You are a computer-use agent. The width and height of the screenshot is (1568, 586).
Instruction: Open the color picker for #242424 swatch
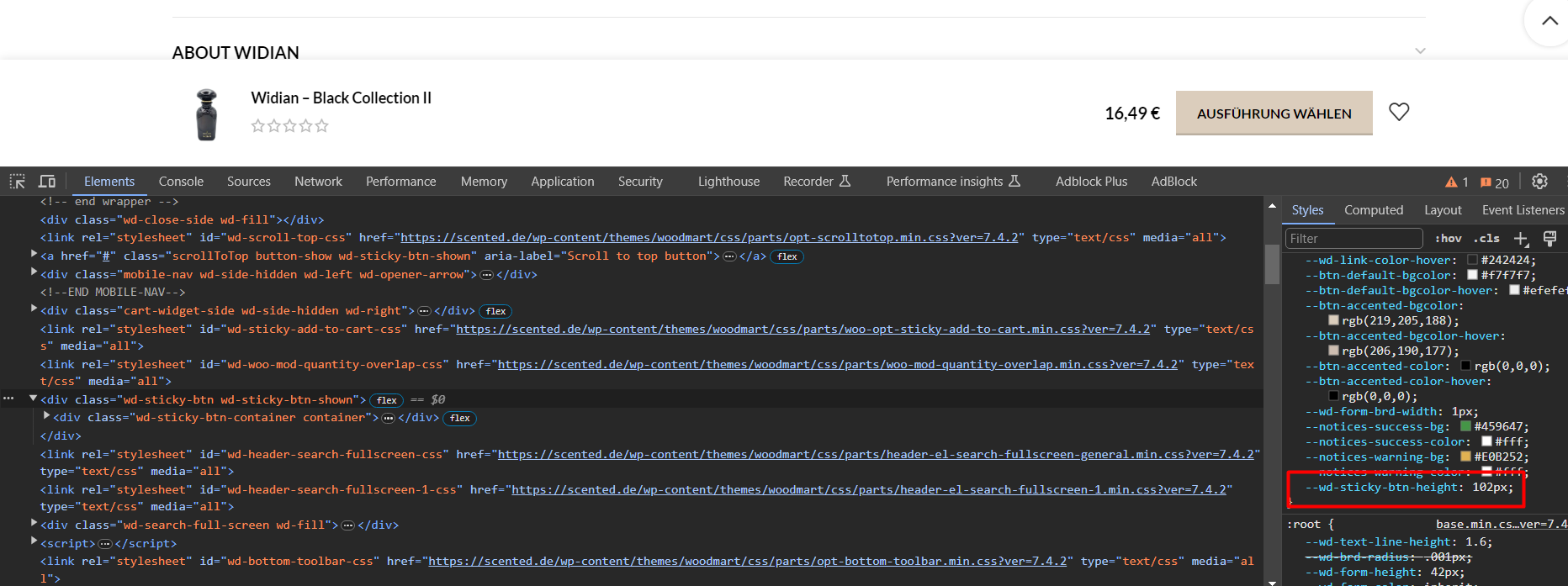[x=1472, y=261]
